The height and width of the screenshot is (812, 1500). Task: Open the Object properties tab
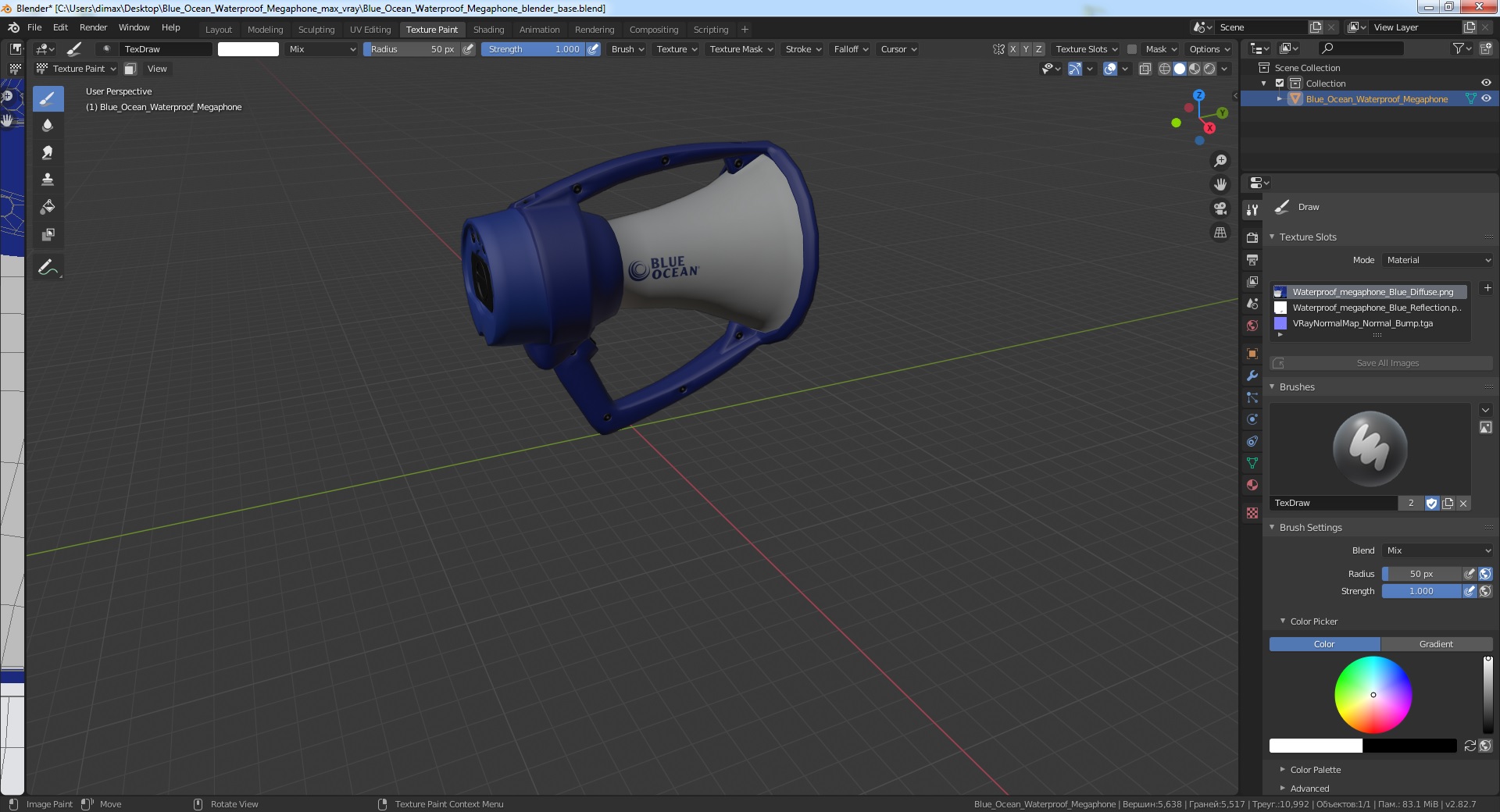tap(1252, 353)
